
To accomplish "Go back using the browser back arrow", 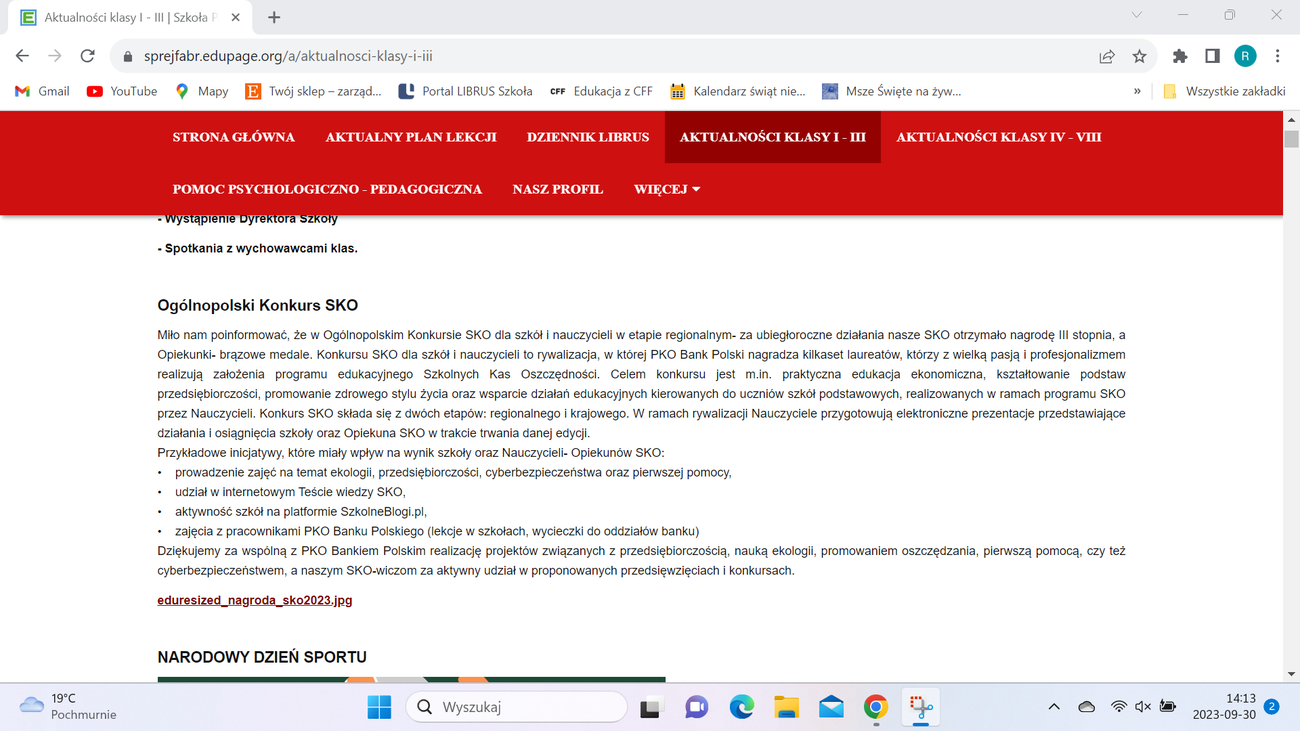I will pos(22,56).
